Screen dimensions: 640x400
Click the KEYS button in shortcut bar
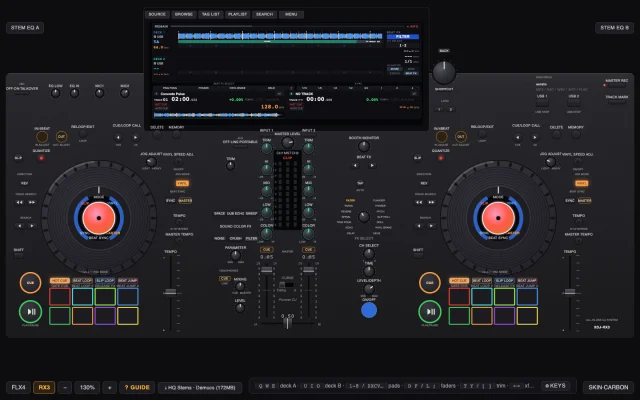tap(555, 386)
